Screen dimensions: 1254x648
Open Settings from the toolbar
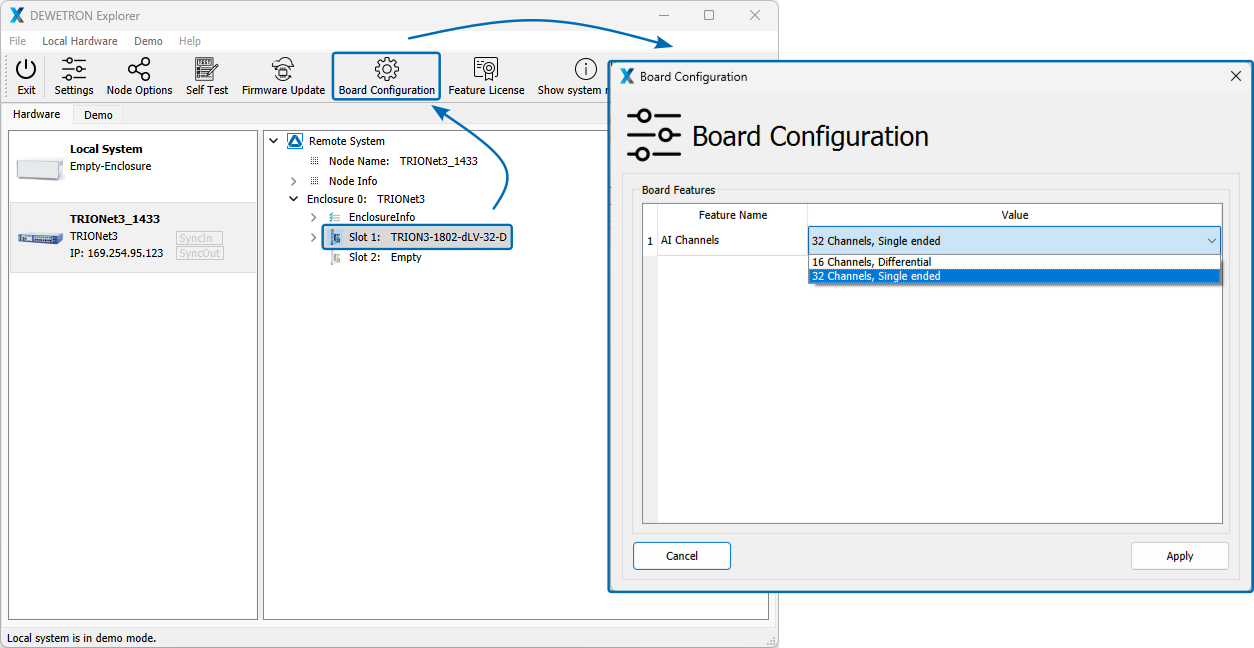(74, 77)
